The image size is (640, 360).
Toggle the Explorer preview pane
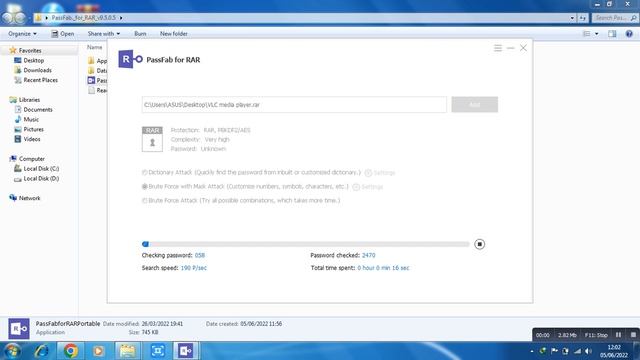(x=612, y=33)
